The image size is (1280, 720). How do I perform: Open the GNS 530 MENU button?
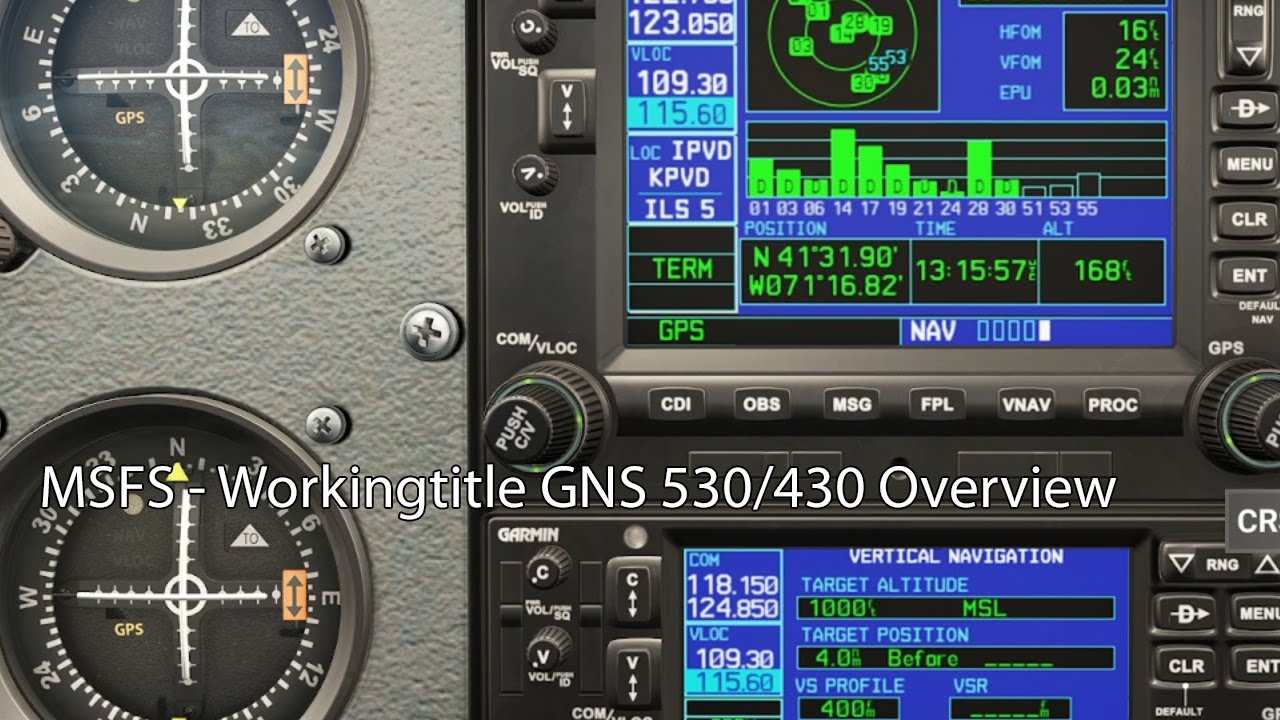pyautogui.click(x=1248, y=163)
